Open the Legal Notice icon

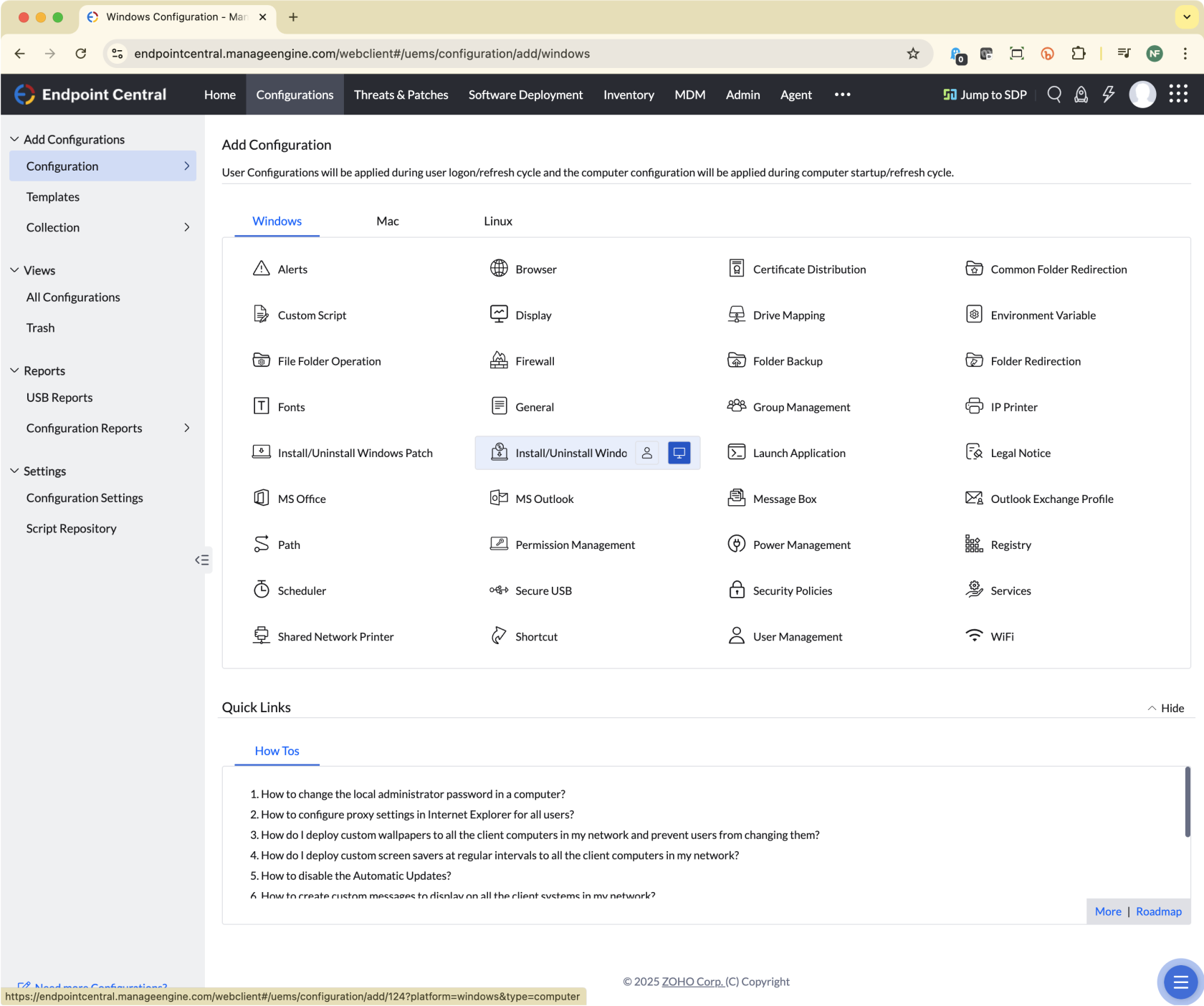click(974, 452)
